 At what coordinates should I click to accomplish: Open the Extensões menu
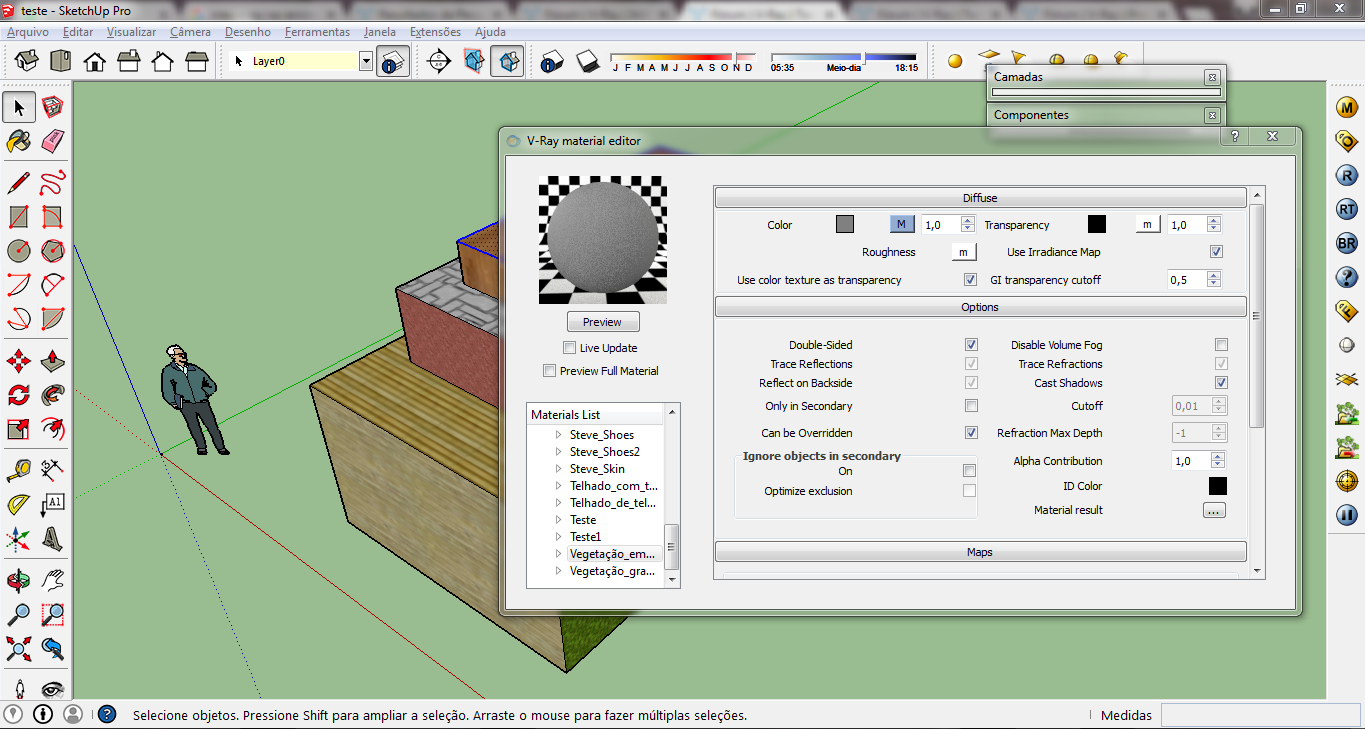[x=435, y=32]
